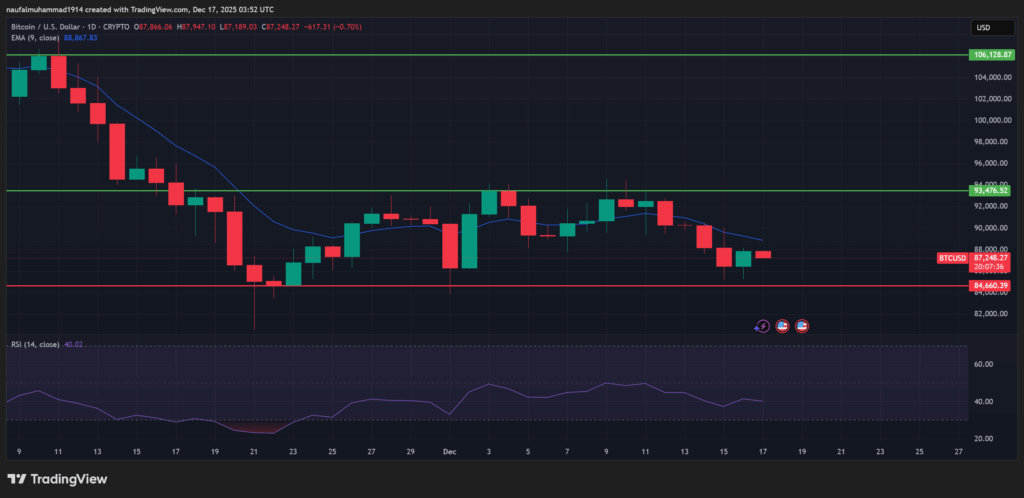Viewport: 1024px width, 498px height.
Task: Click 98,000.00 on the price axis
Action: [993, 142]
